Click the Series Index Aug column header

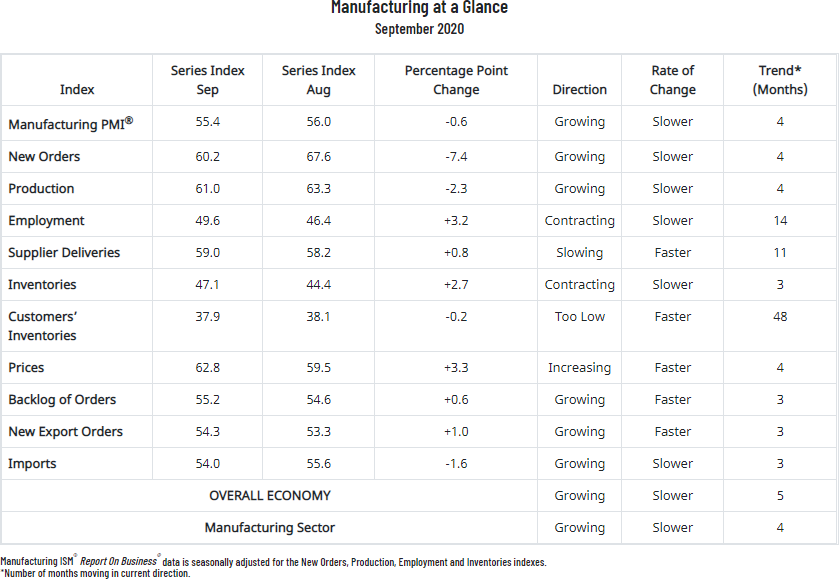pos(319,80)
